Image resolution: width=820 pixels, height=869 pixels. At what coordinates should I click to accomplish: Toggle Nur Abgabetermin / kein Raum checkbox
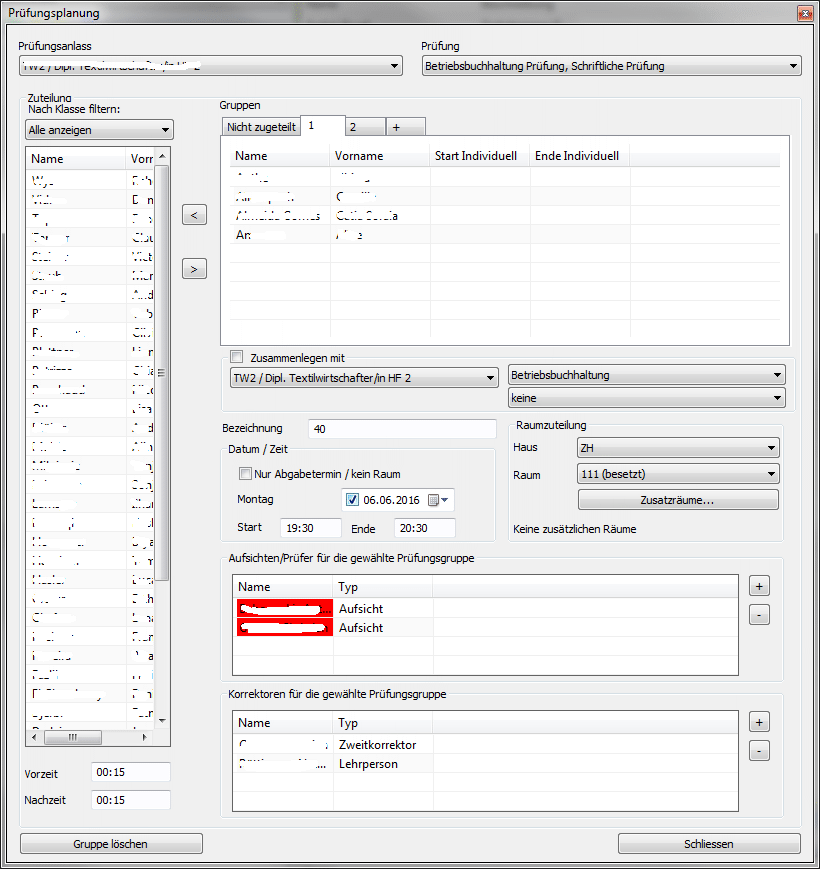click(245, 474)
